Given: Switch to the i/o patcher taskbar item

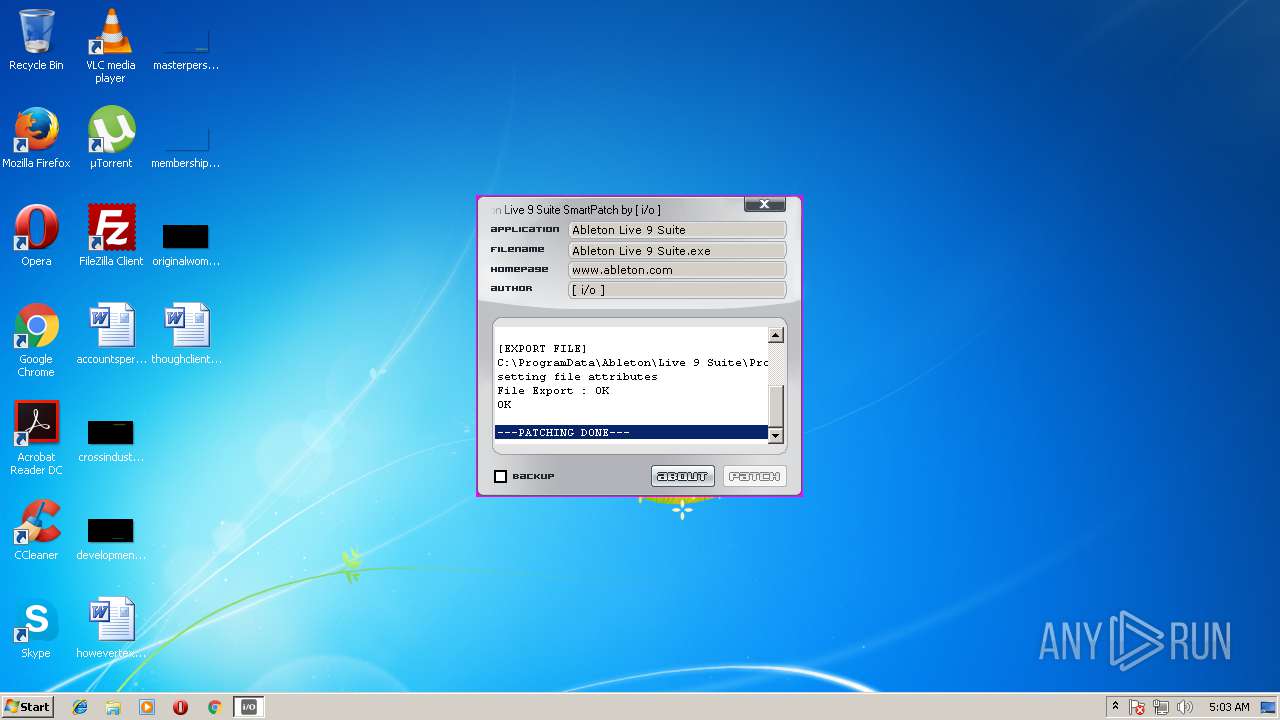Looking at the screenshot, I should pos(248,707).
